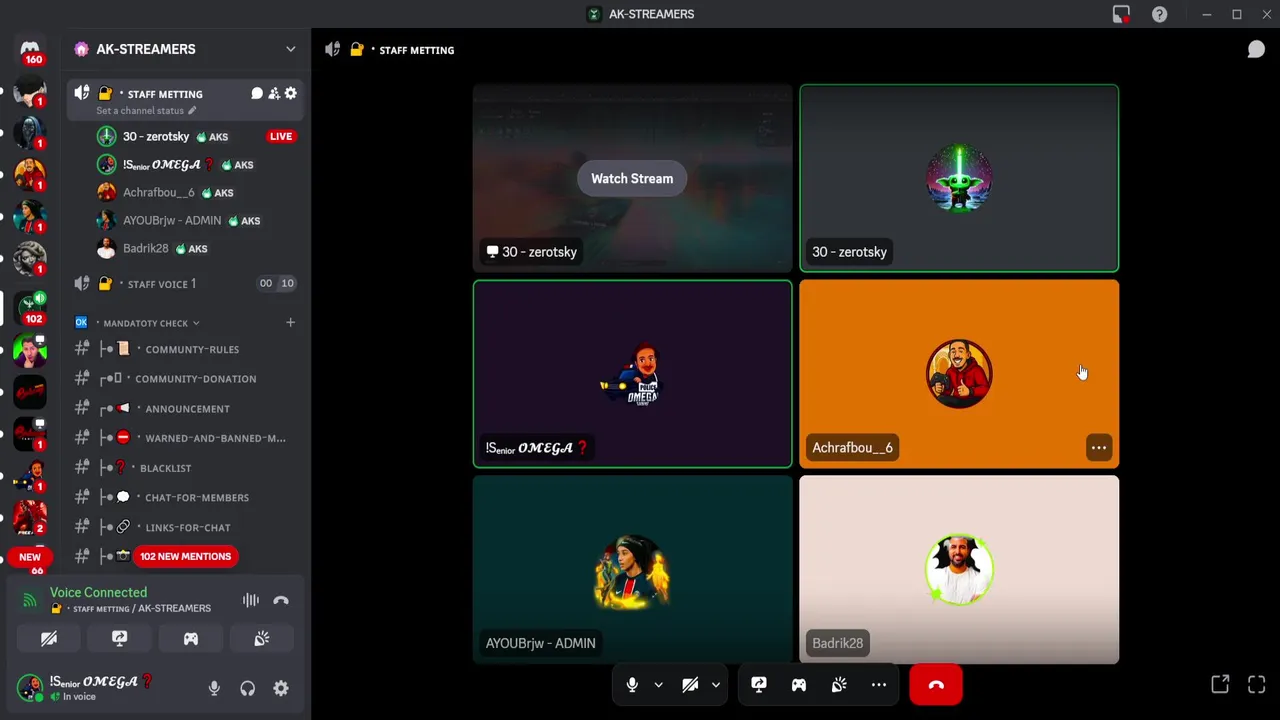Open Discord direct messages home icon

(x=30, y=49)
